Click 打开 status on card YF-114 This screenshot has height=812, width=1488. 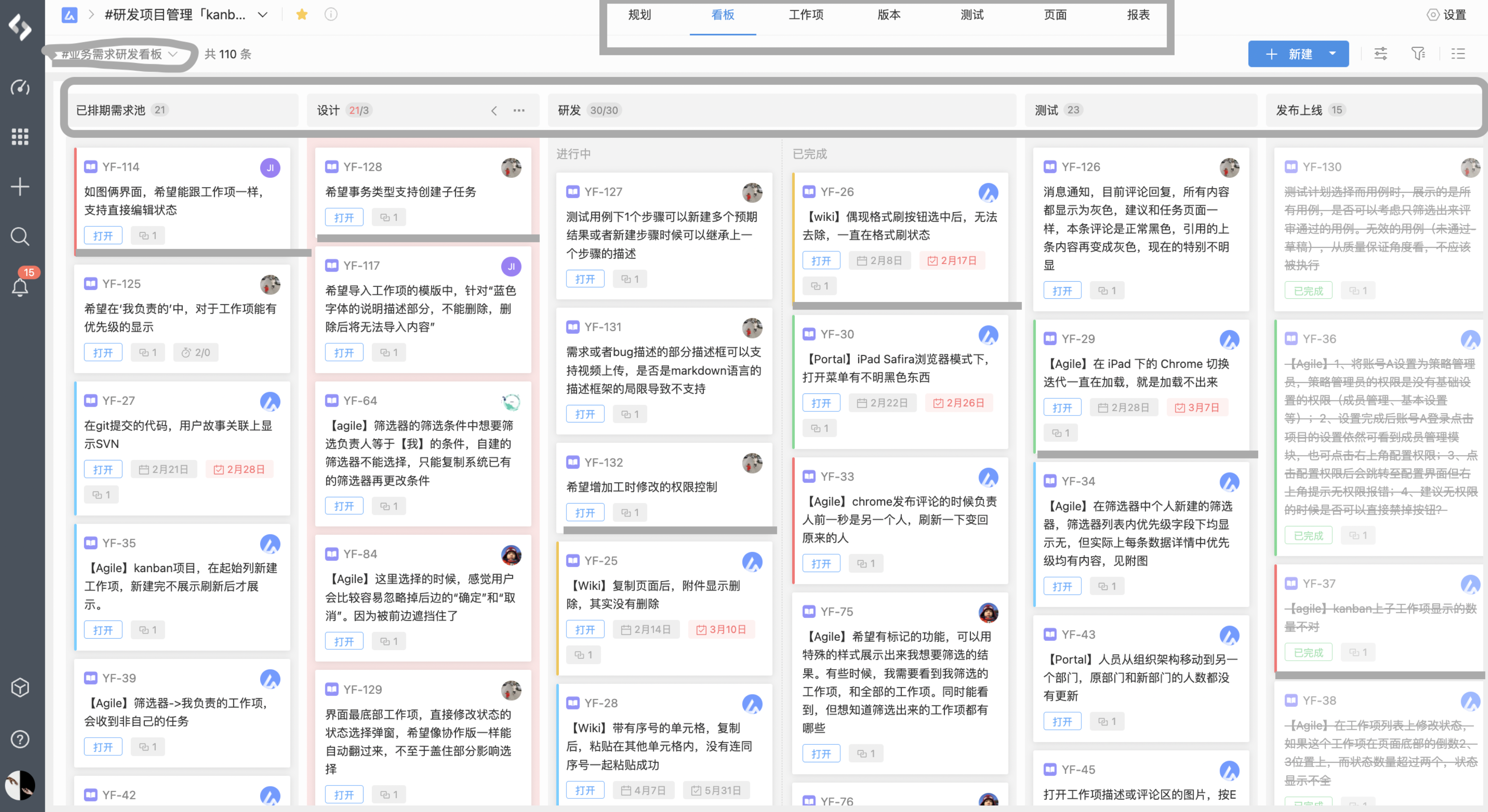pyautogui.click(x=103, y=235)
